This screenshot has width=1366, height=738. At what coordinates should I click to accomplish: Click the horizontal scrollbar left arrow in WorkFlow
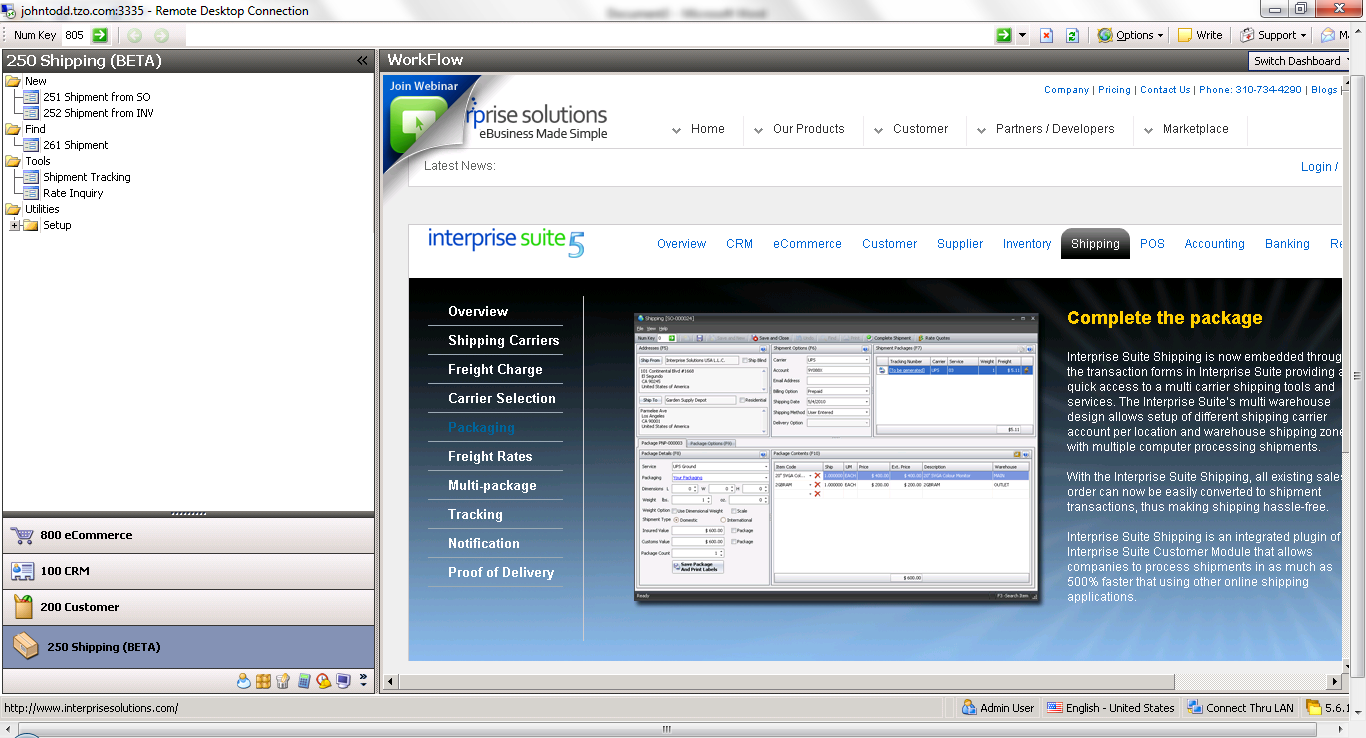tap(391, 682)
